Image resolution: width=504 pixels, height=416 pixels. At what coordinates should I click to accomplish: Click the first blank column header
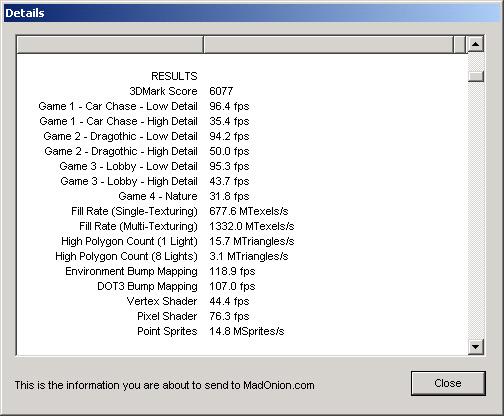(x=110, y=44)
